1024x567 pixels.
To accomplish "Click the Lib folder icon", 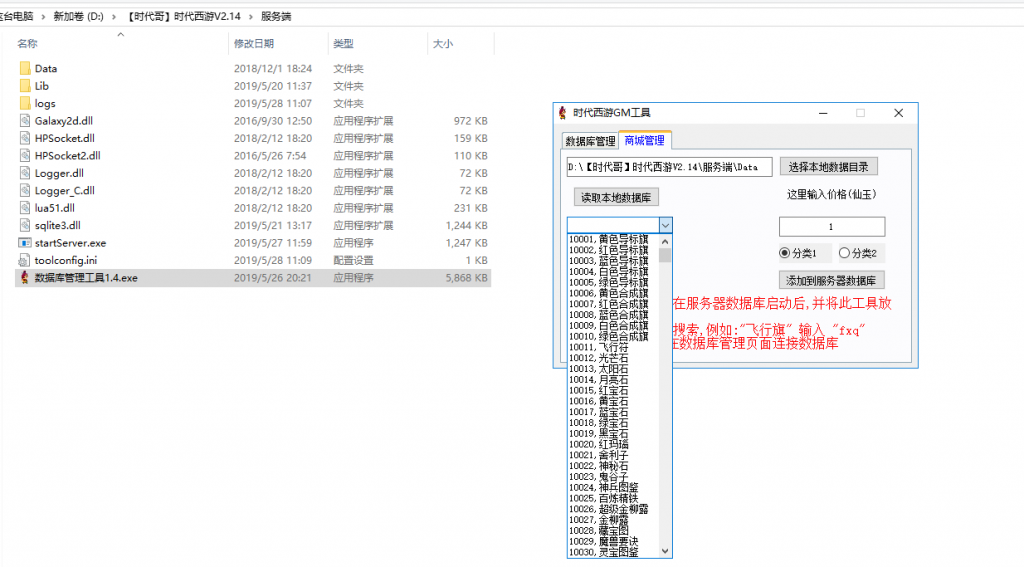I will (25, 86).
